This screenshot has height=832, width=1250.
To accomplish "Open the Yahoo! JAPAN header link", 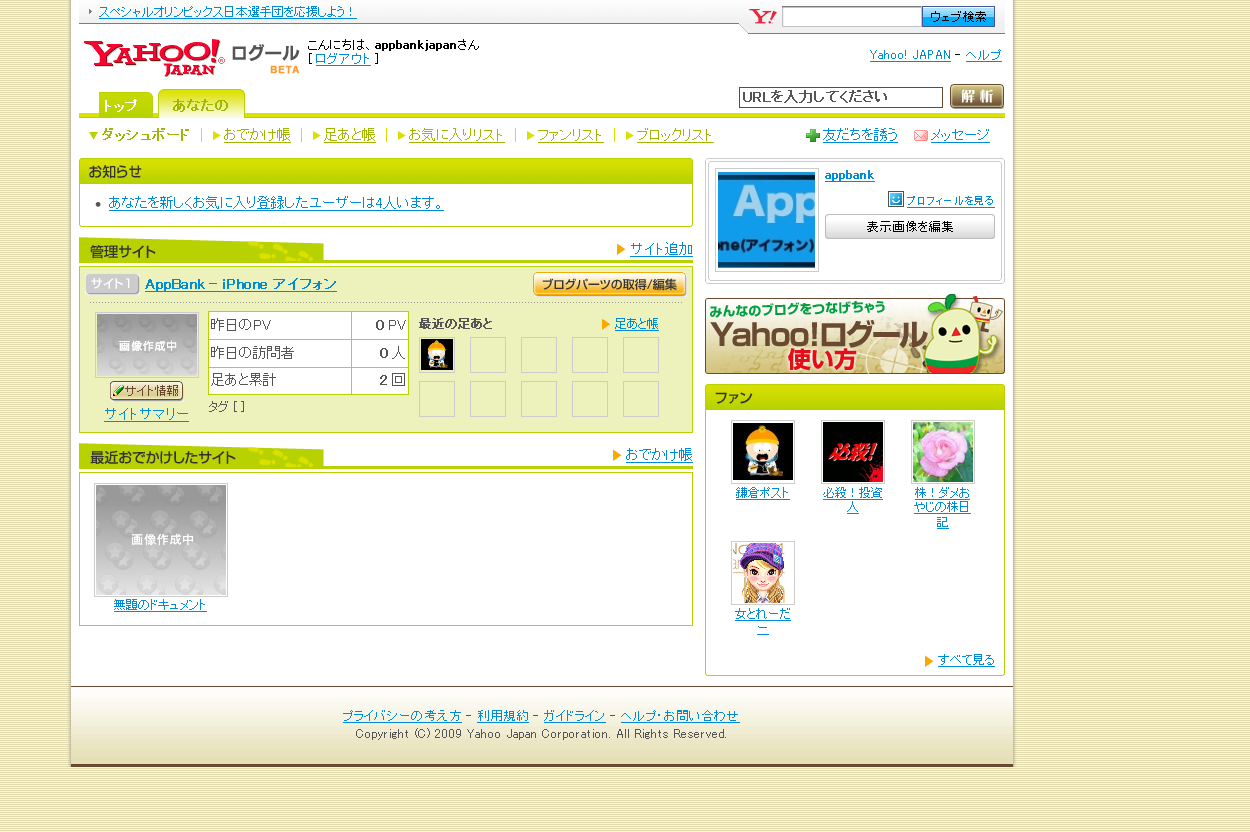I will click(x=910, y=55).
